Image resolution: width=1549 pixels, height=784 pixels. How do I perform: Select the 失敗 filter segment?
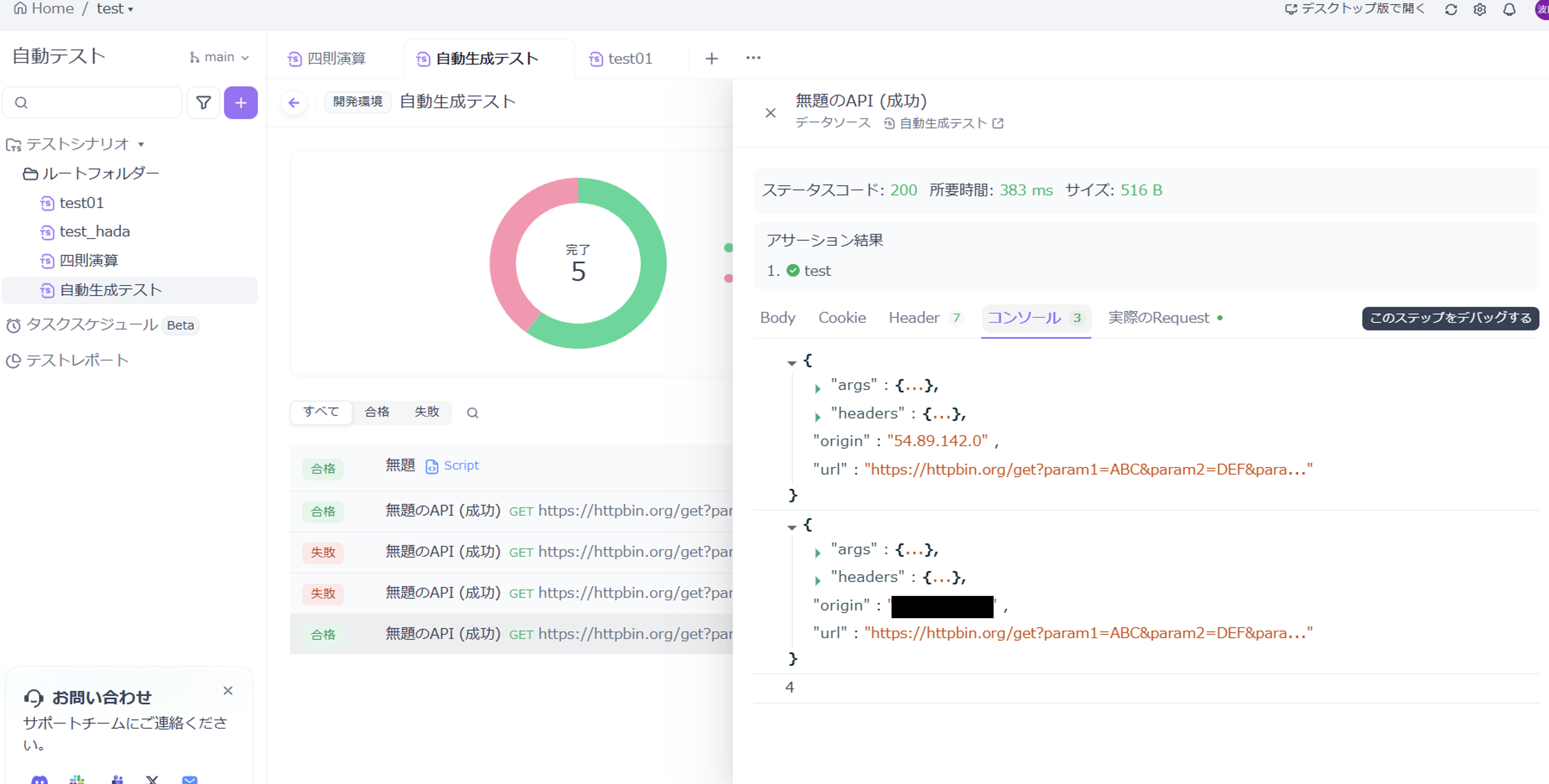click(x=426, y=412)
